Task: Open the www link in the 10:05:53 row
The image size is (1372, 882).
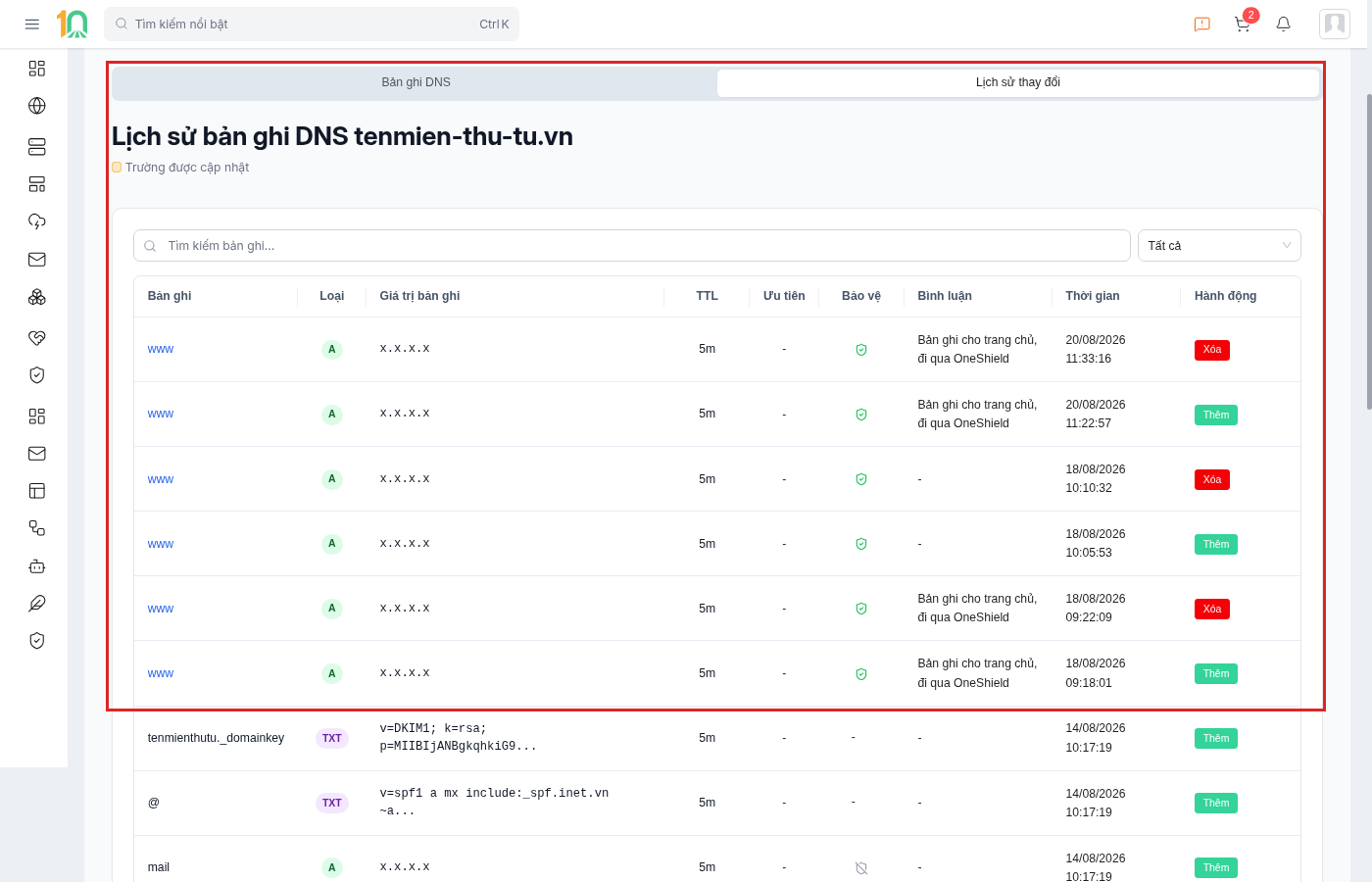Action: click(161, 544)
